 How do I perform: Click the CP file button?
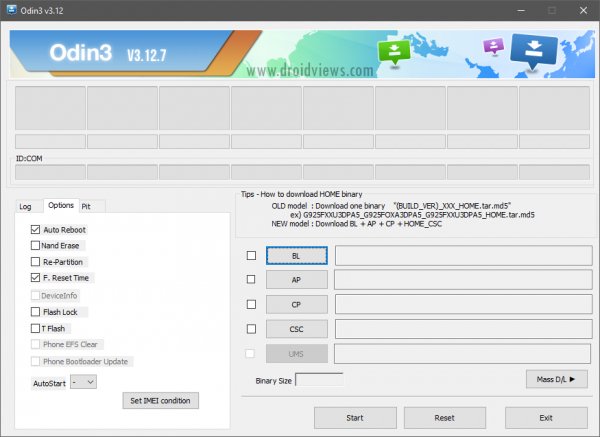pyautogui.click(x=297, y=305)
